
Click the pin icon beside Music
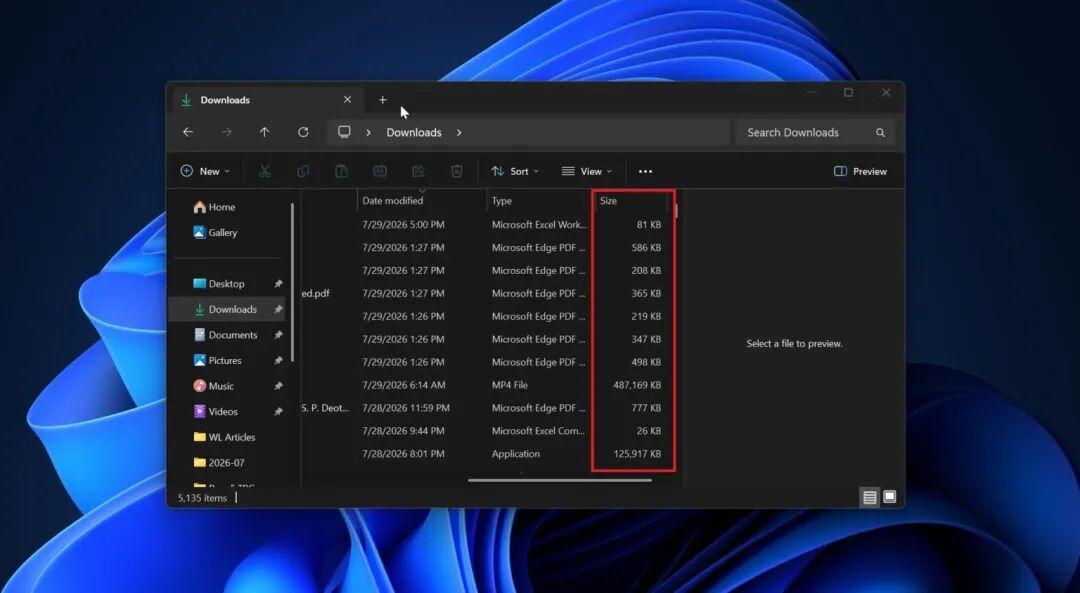coord(278,386)
